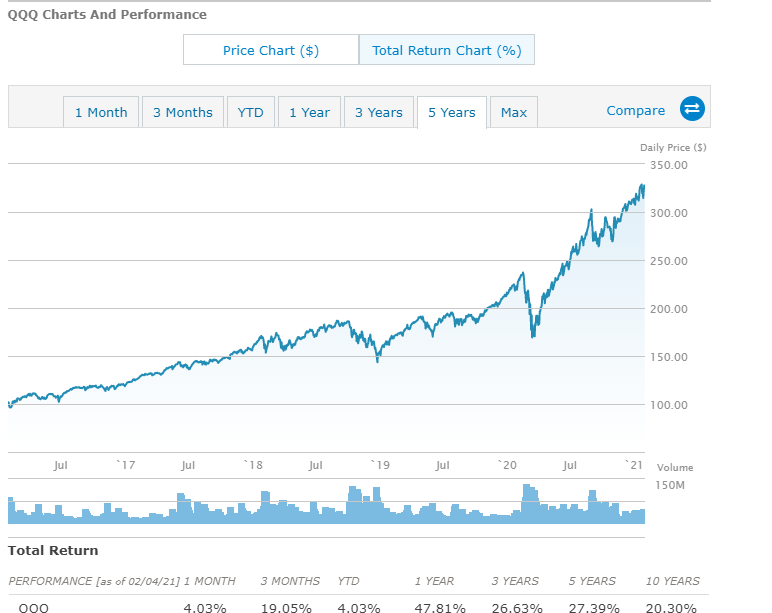Select the YTD range tab
Screen dimensions: 772x613
pos(251,112)
